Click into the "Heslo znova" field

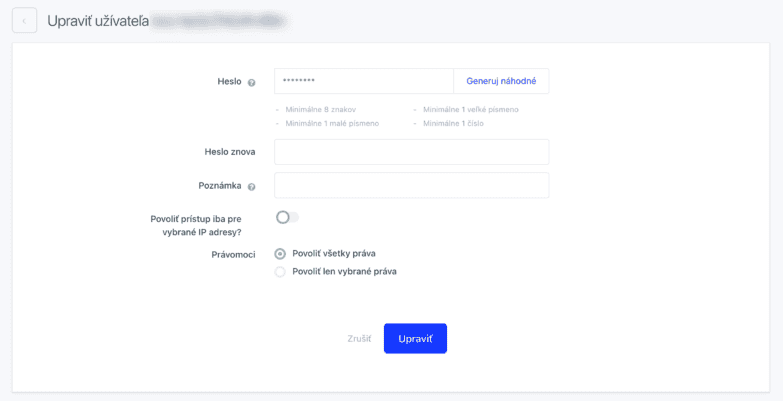click(x=411, y=152)
